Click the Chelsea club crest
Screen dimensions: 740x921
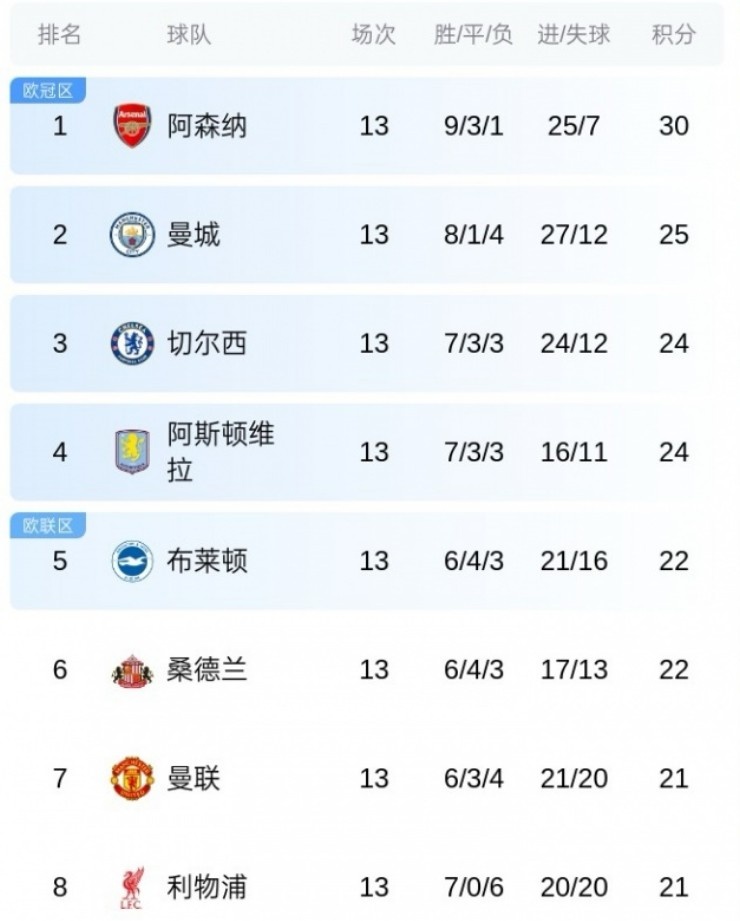(132, 344)
